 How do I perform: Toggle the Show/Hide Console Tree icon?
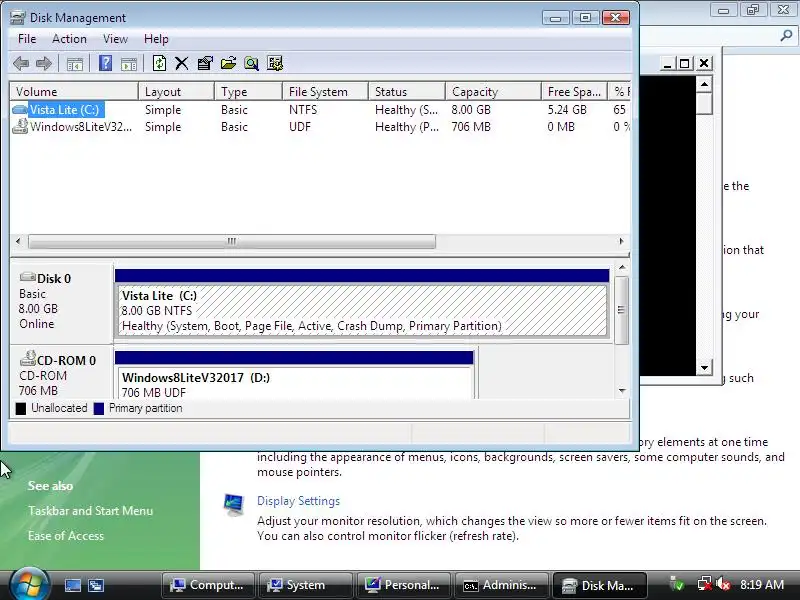74,64
